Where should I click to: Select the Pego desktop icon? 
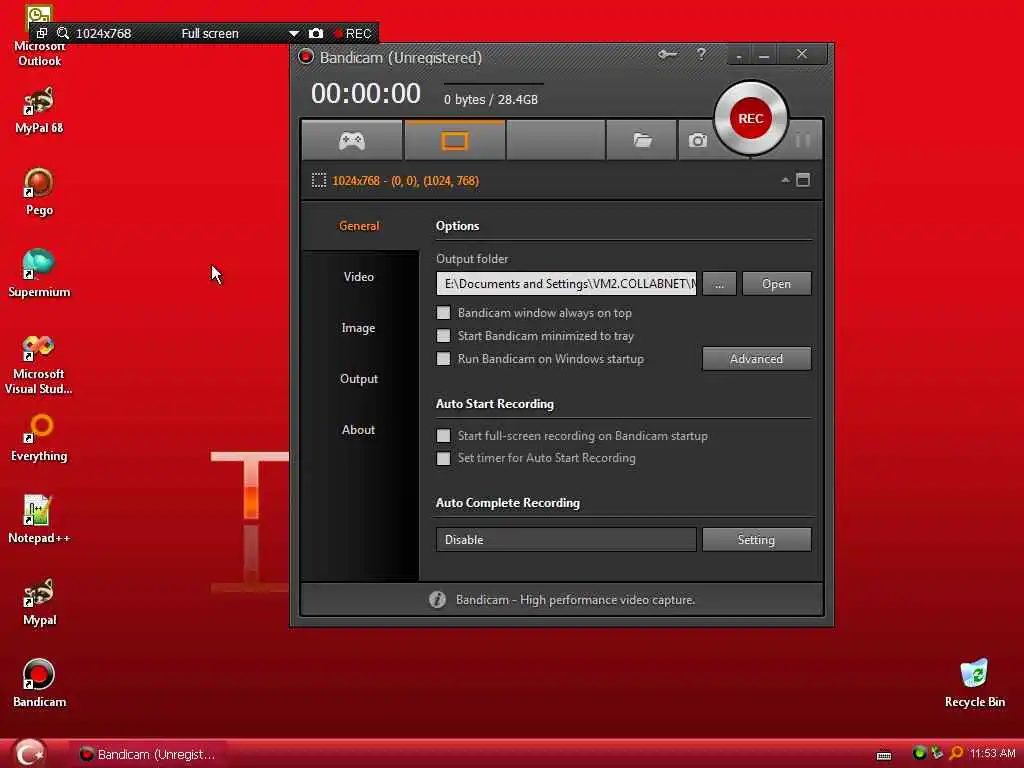click(39, 192)
